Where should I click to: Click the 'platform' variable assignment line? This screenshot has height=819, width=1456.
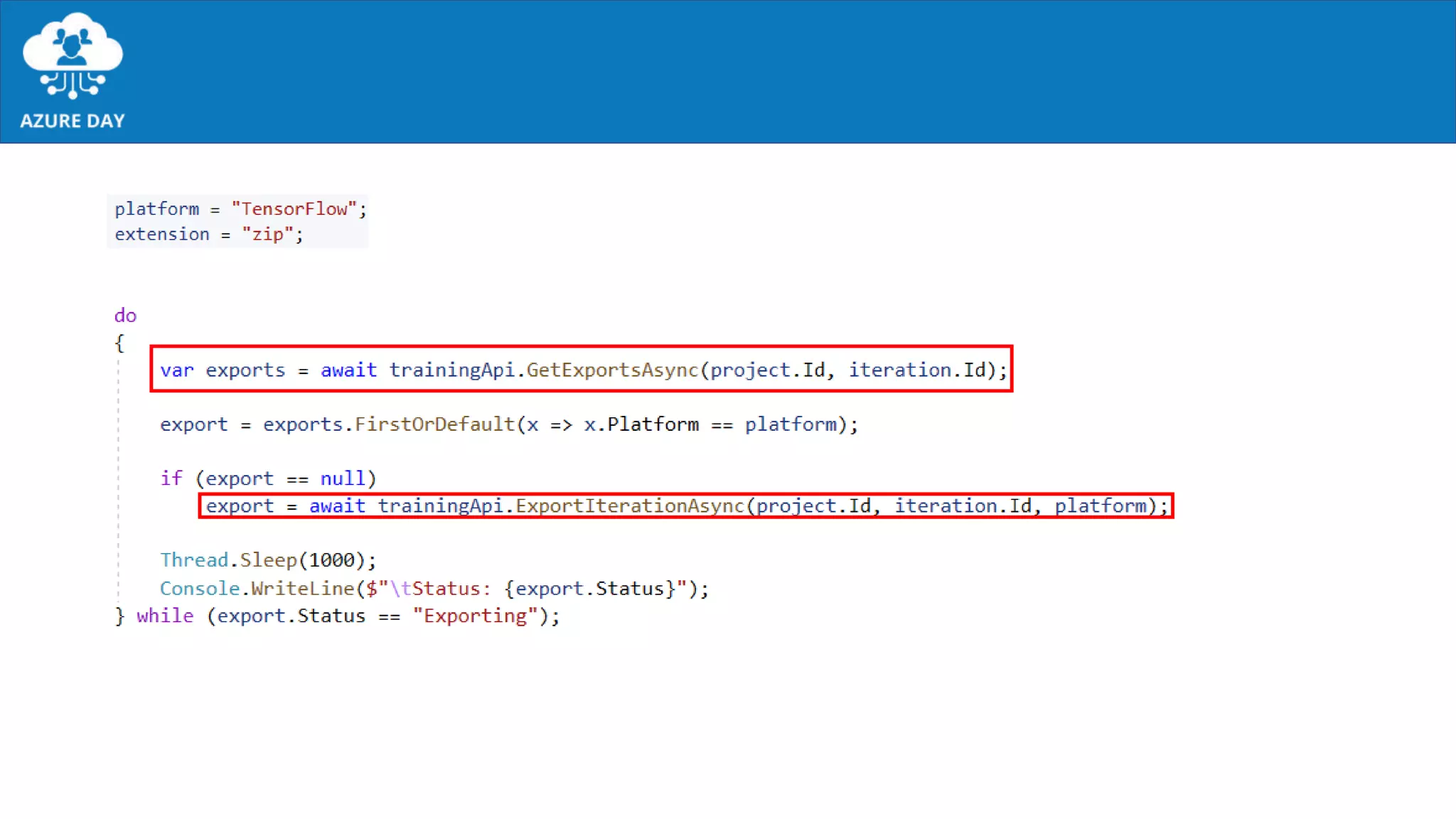coord(158,209)
